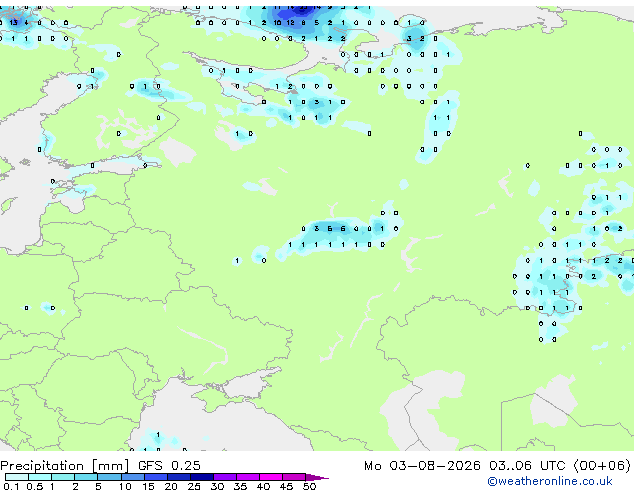
Task: Select the 35–40 mm violet legend swatch
Action: 248,477
